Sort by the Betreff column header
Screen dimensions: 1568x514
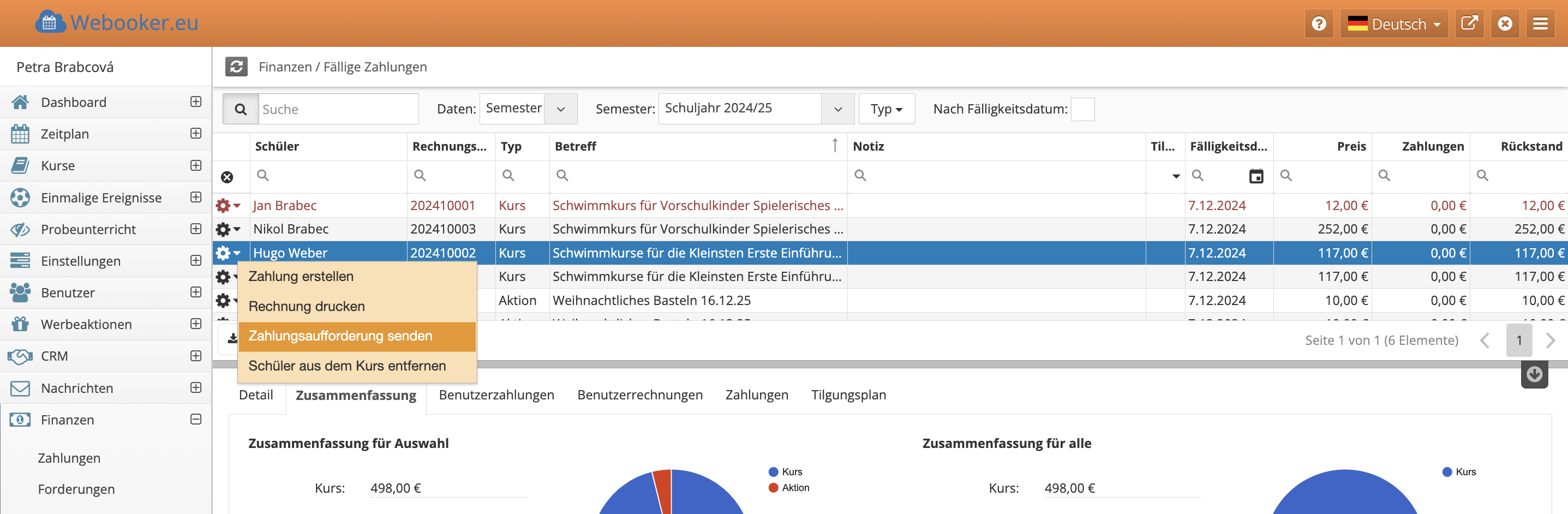point(698,147)
